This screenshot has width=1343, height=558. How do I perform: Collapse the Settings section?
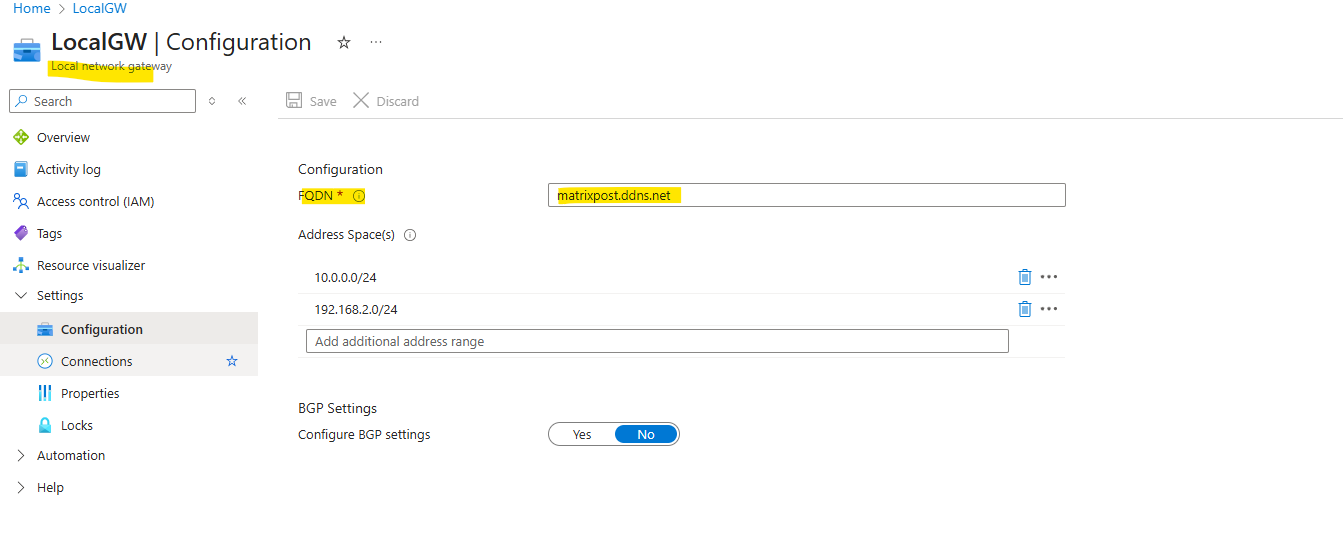click(x=21, y=295)
